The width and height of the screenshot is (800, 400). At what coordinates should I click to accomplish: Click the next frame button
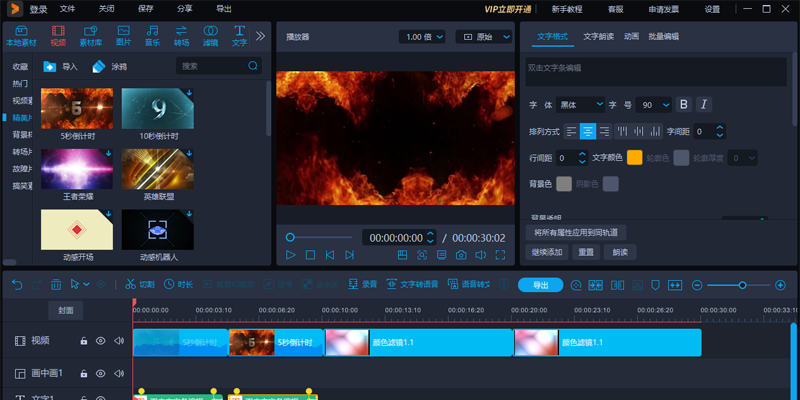tap(349, 255)
